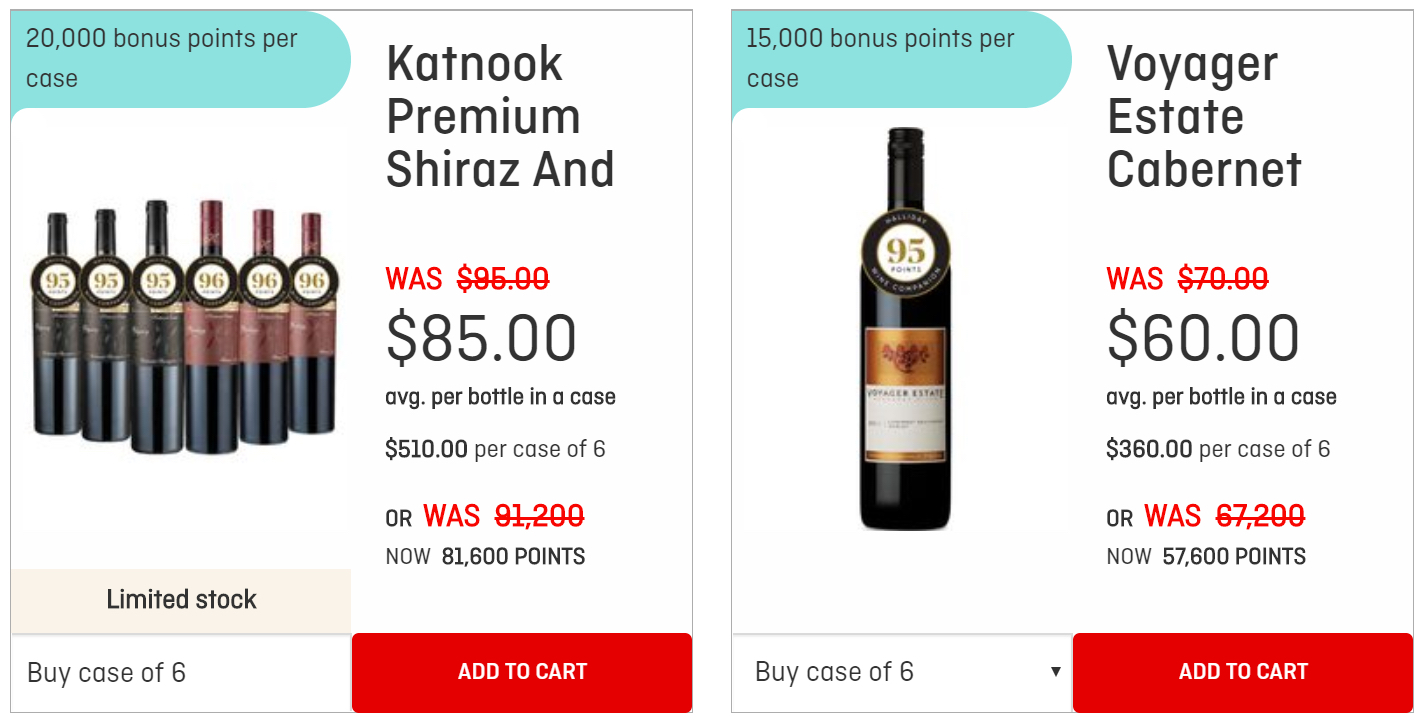Click the 57,600 POINTS redemption price
The height and width of the screenshot is (722, 1422).
[x=1234, y=557]
